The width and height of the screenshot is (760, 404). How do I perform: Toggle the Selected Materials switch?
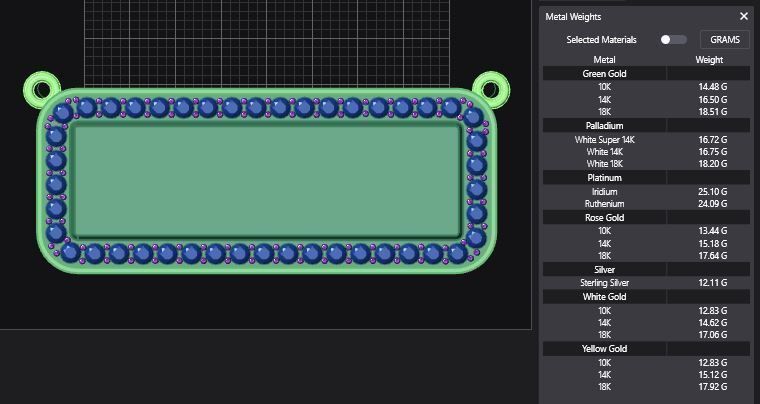[x=673, y=40]
